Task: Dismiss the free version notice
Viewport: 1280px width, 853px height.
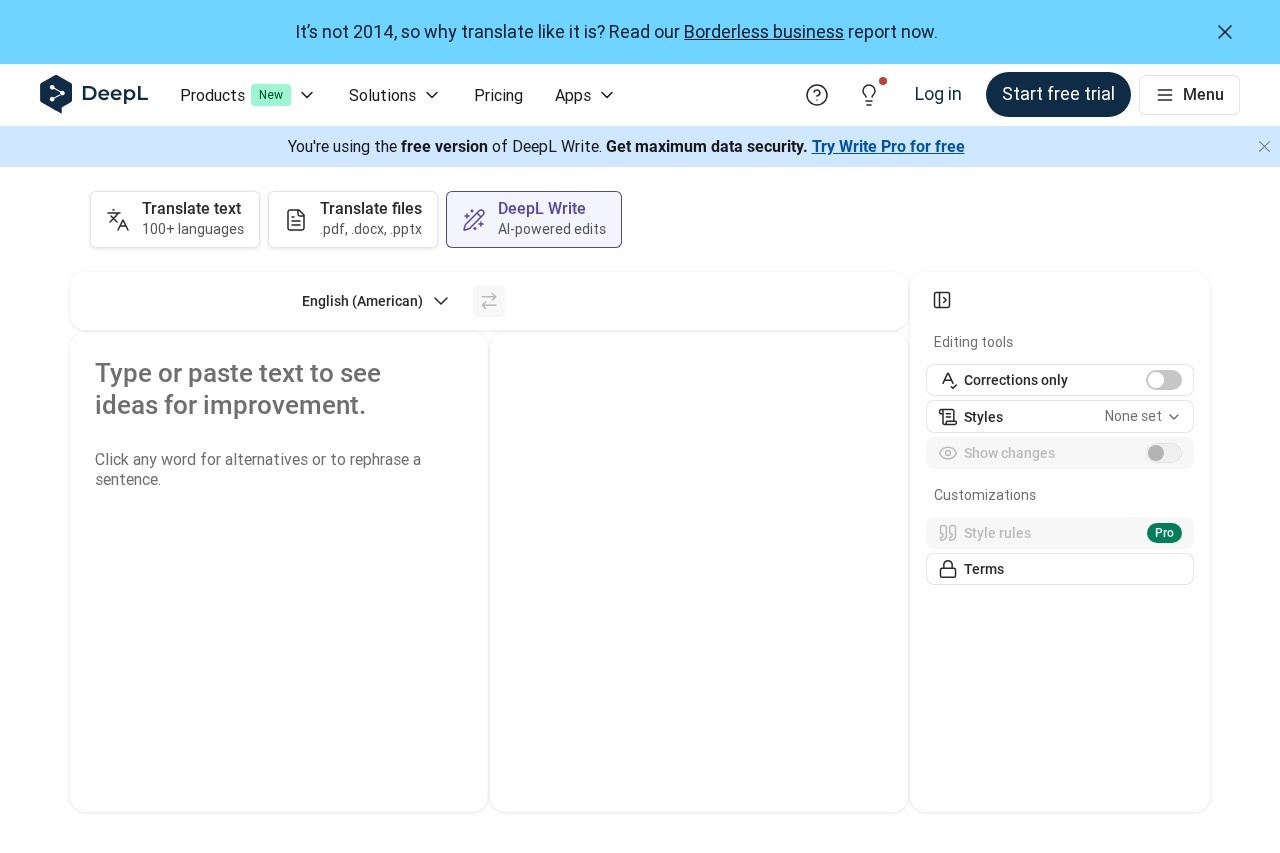Action: (1264, 147)
